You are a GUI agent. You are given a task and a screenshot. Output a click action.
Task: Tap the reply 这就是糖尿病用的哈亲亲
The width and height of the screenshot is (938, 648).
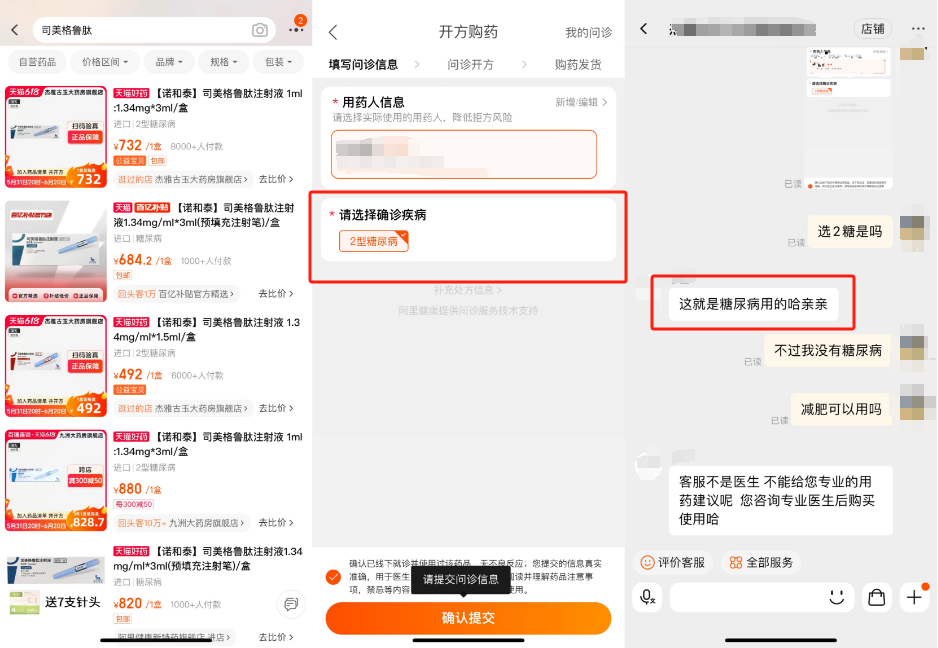[753, 304]
